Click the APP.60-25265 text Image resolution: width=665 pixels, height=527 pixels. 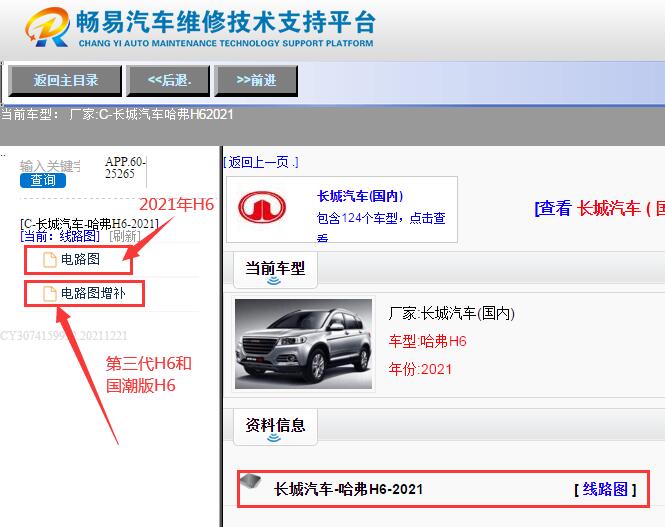[x=125, y=167]
